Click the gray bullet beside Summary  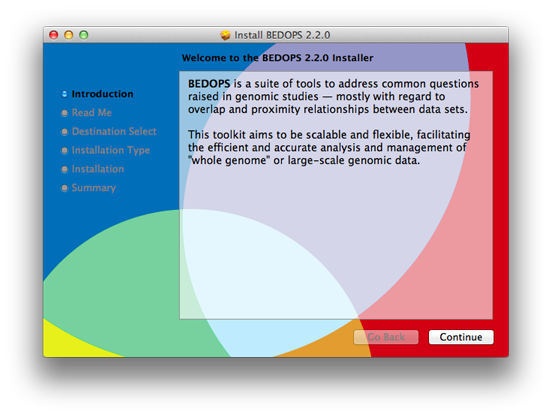[64, 188]
